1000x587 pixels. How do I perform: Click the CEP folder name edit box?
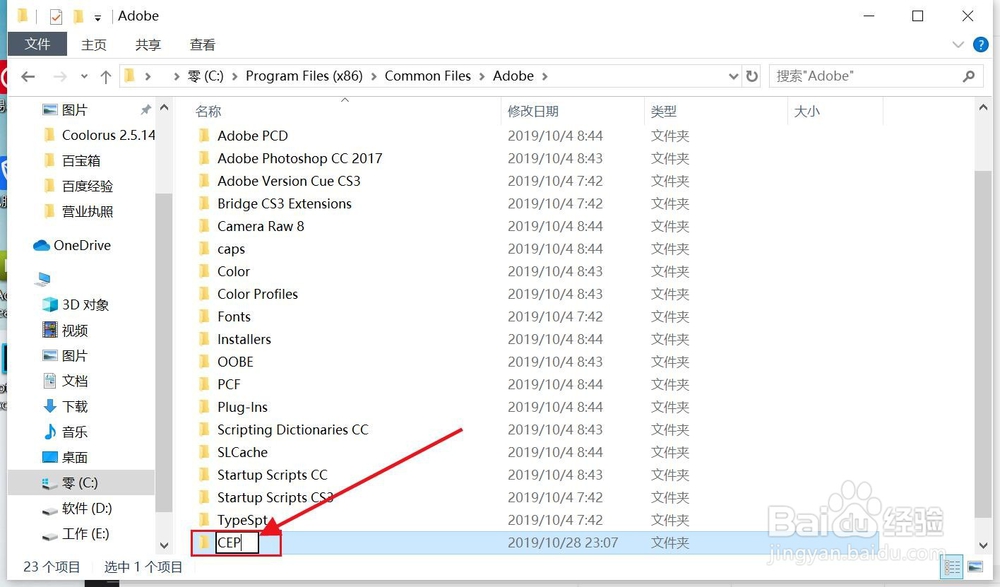coord(237,543)
